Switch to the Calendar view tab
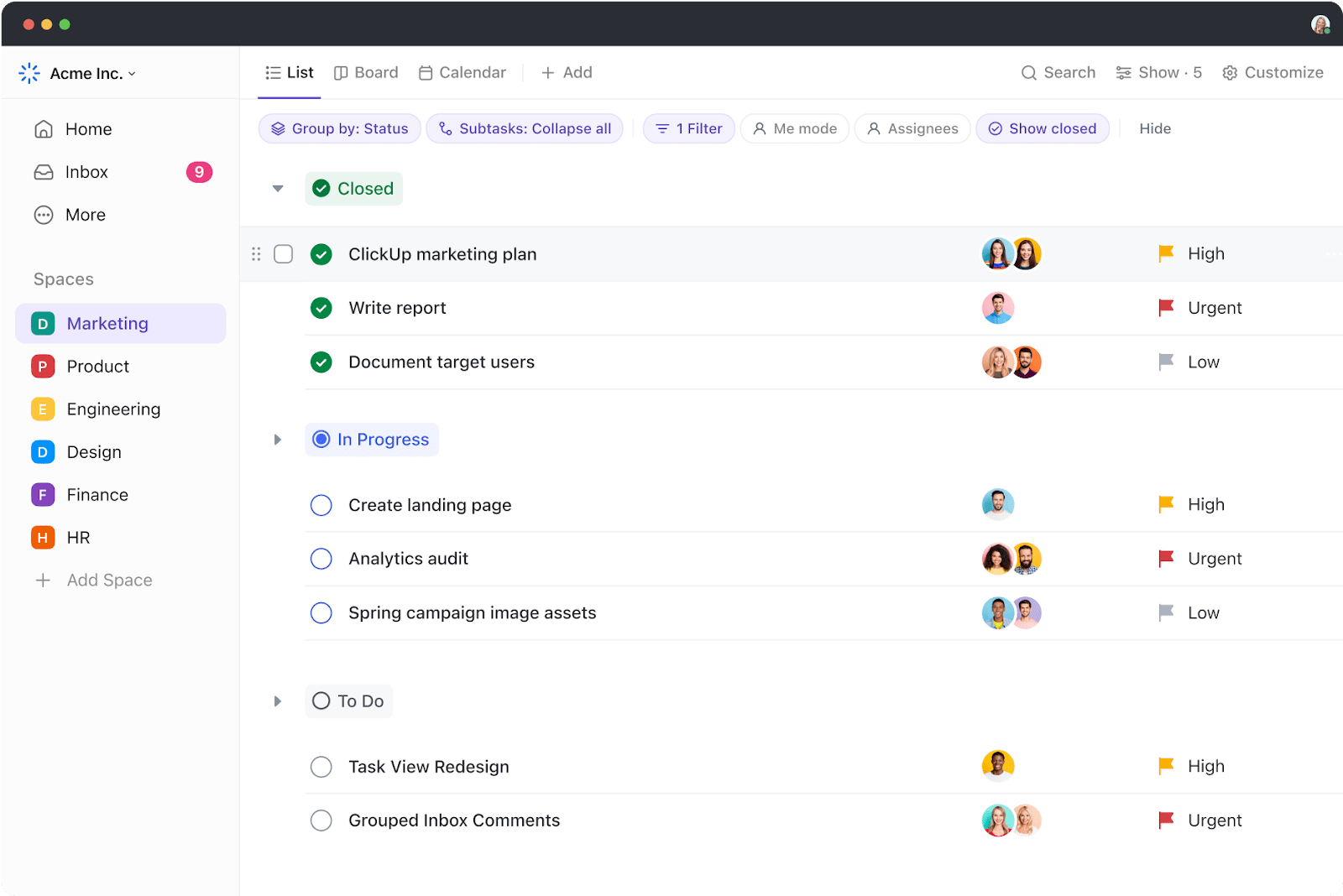1343x896 pixels. (462, 73)
